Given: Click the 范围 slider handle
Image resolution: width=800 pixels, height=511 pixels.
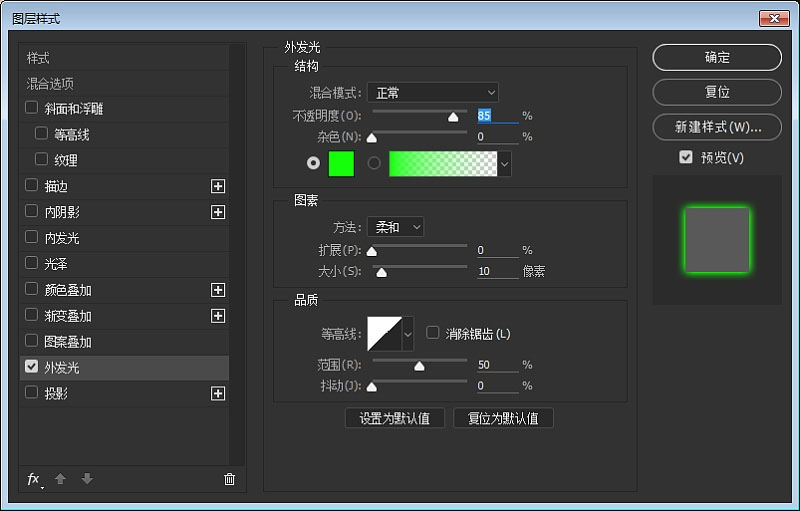Looking at the screenshot, I should pyautogui.click(x=419, y=366).
